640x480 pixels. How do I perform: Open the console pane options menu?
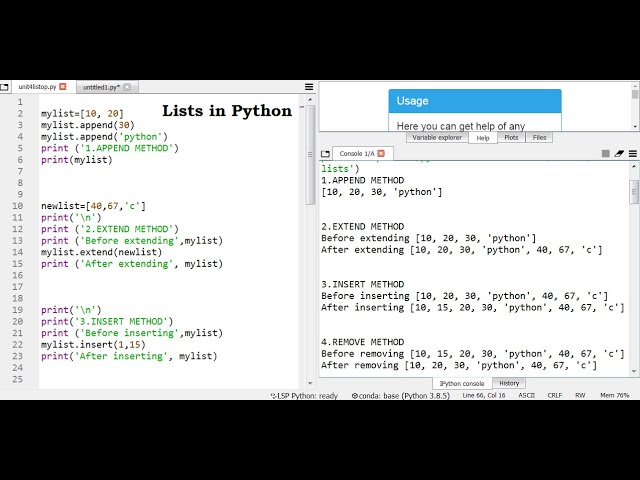pos(633,153)
